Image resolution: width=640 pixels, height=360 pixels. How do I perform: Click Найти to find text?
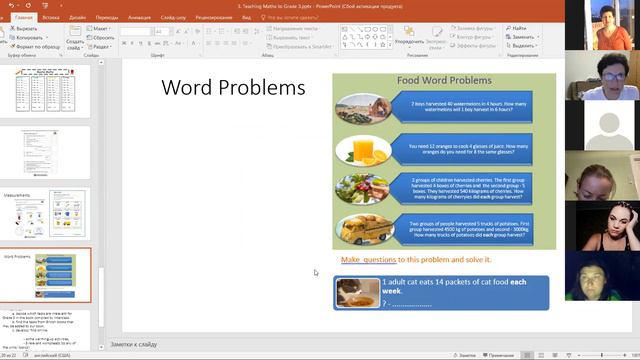click(x=516, y=28)
